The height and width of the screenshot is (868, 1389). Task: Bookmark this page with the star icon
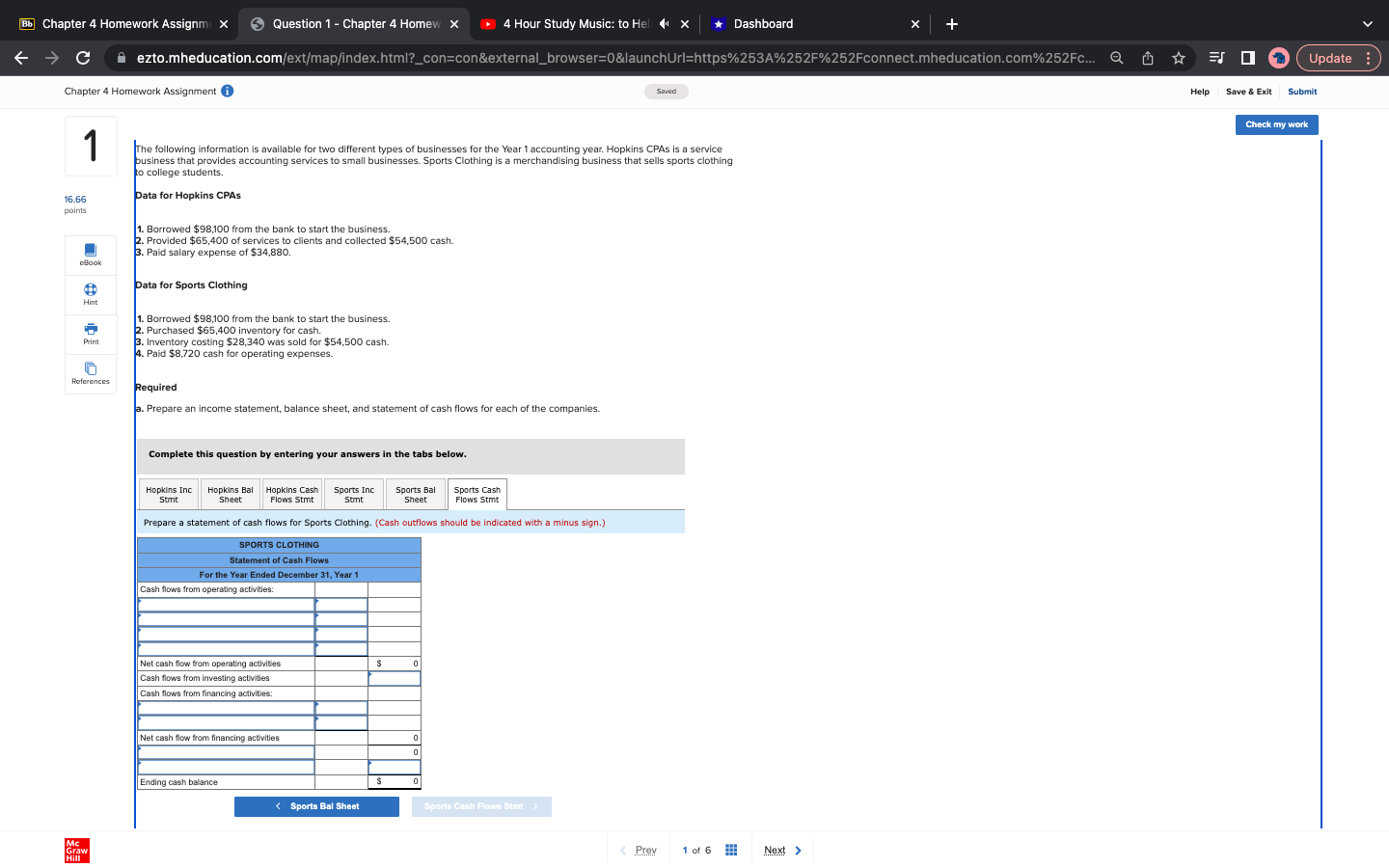coord(1179,58)
